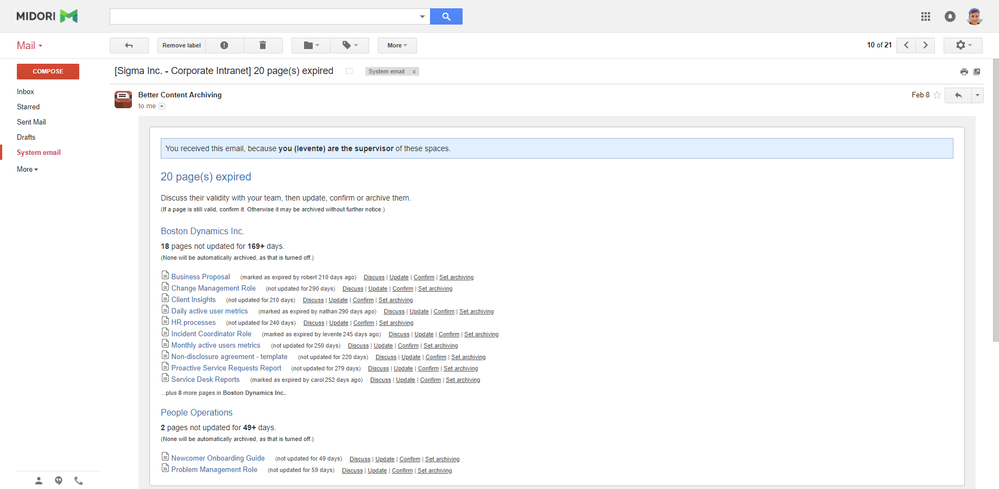Click the '20 page(s) expired' heading
The width and height of the screenshot is (999, 489).
pos(206,176)
